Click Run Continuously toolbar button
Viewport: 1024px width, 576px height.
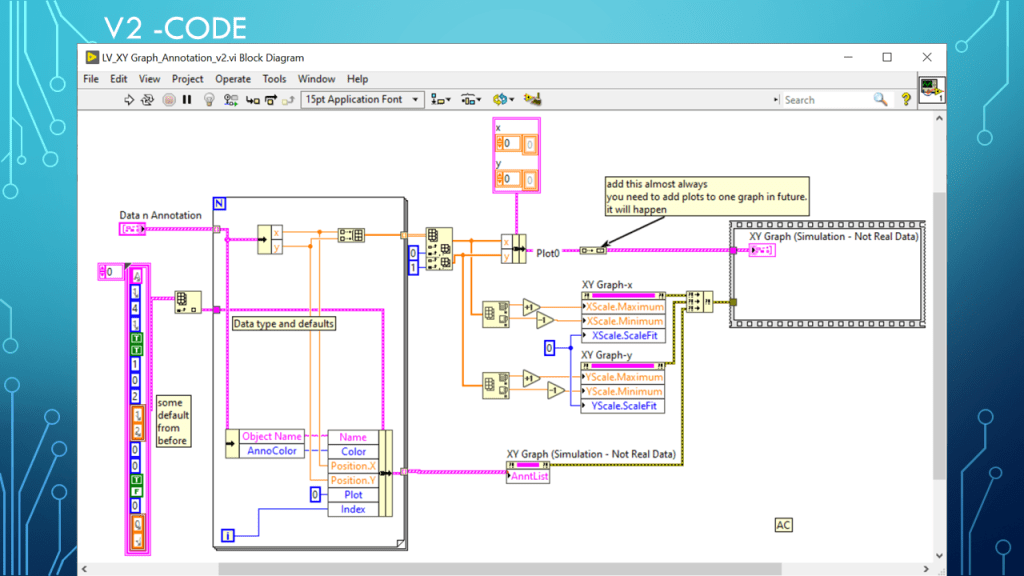tap(148, 100)
